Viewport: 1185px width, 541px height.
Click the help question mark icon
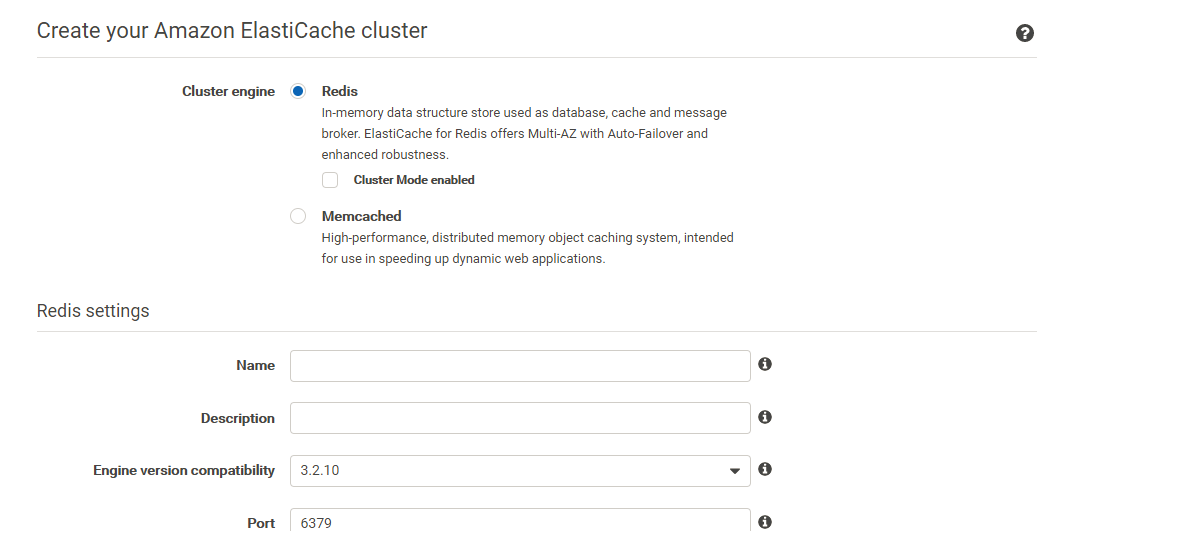[1024, 33]
